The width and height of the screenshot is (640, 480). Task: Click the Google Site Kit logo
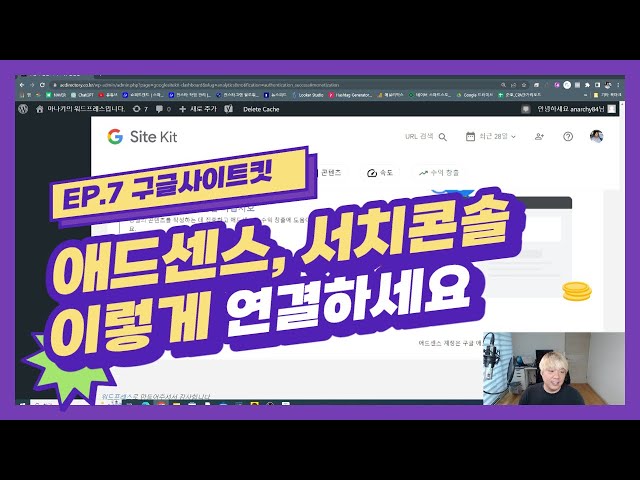142,137
